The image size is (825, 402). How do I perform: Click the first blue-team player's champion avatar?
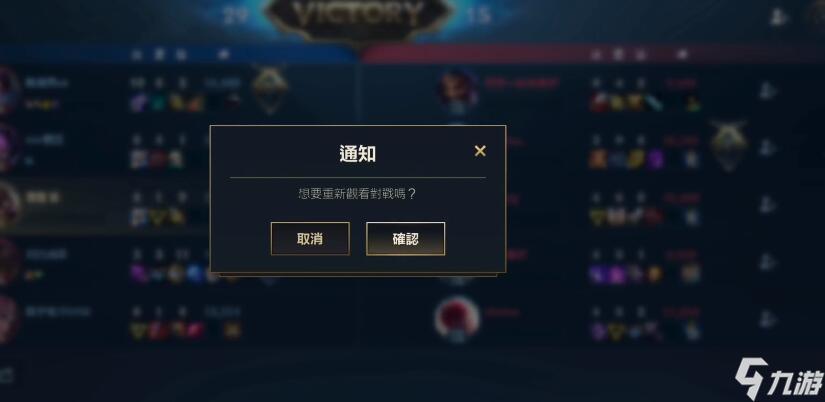point(8,91)
